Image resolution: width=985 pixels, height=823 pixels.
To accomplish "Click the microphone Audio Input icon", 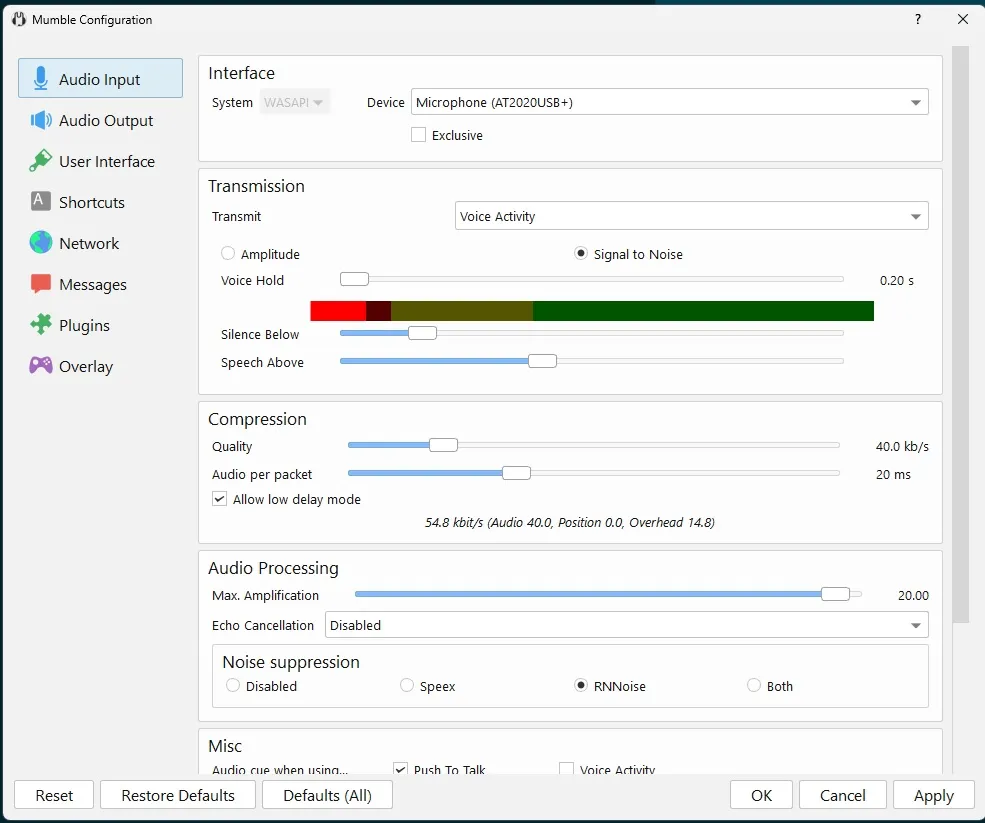I will click(41, 79).
